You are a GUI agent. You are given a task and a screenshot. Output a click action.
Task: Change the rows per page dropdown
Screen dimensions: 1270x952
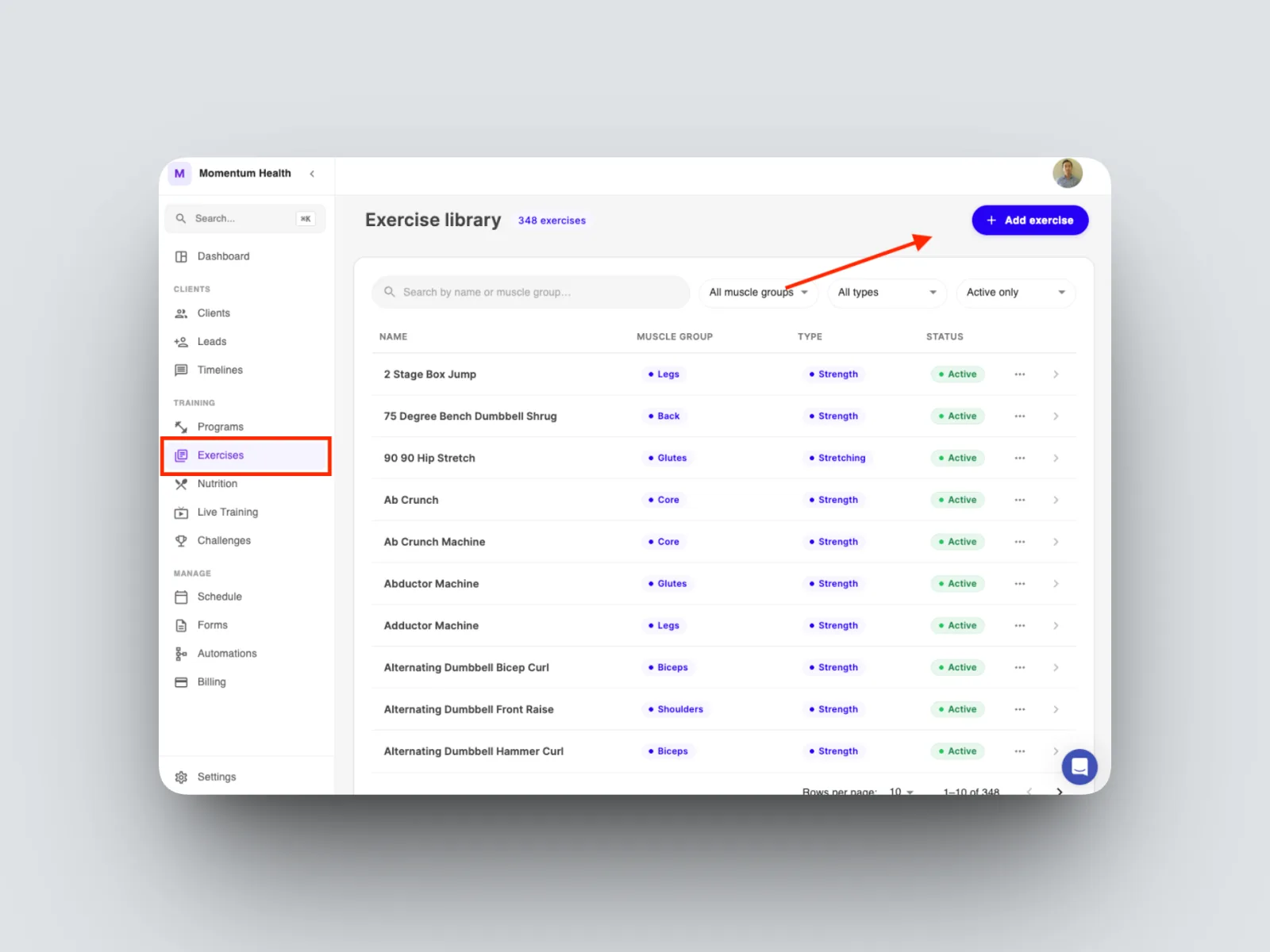click(901, 792)
